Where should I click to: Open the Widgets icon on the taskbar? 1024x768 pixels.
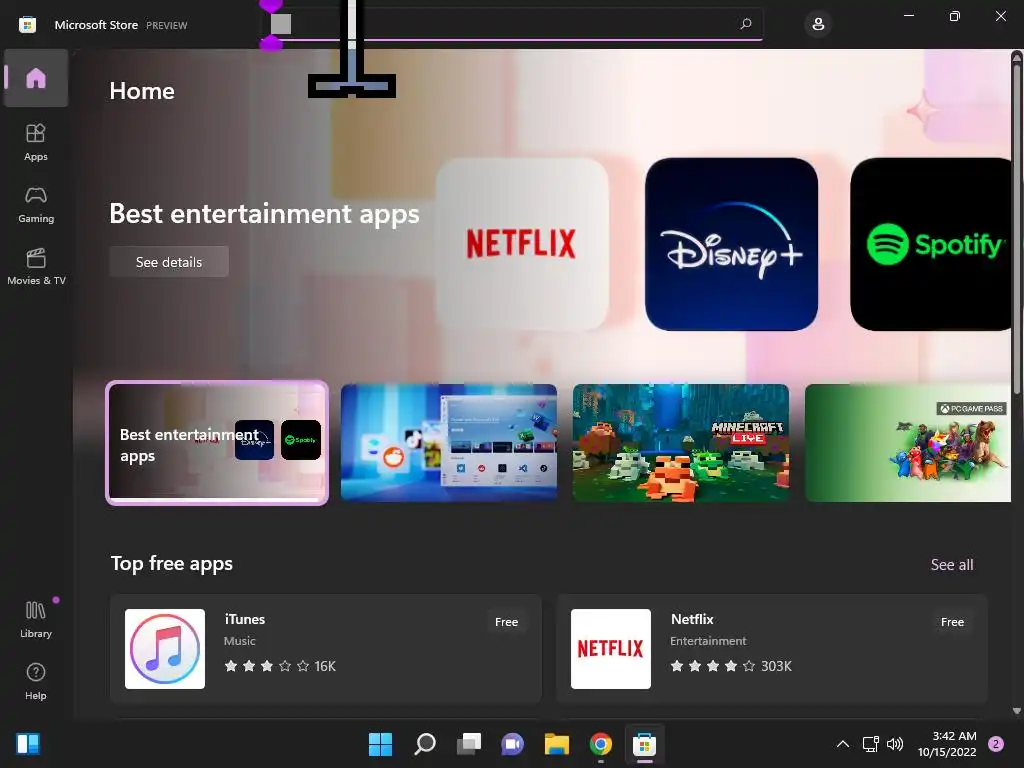click(x=28, y=744)
